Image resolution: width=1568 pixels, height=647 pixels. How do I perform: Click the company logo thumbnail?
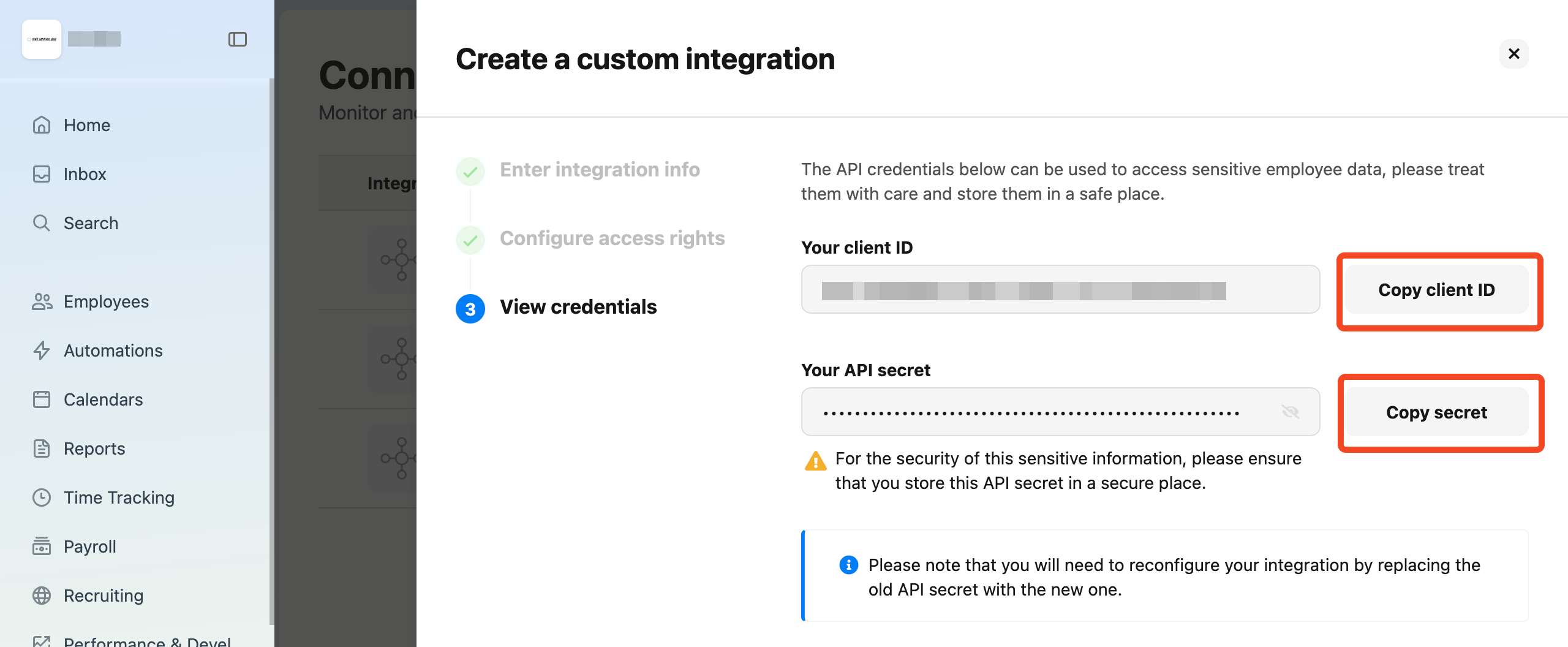(x=42, y=39)
